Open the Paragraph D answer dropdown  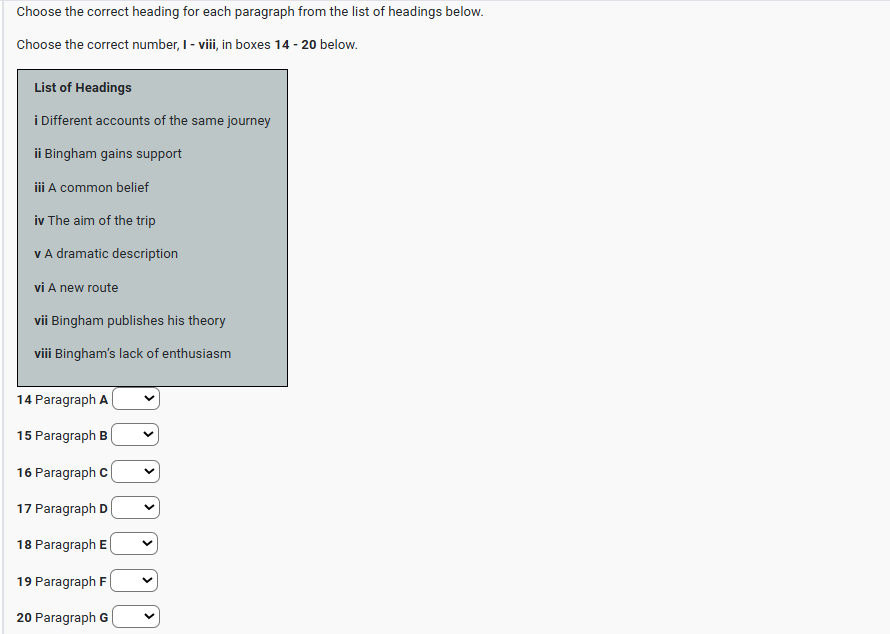(x=136, y=508)
